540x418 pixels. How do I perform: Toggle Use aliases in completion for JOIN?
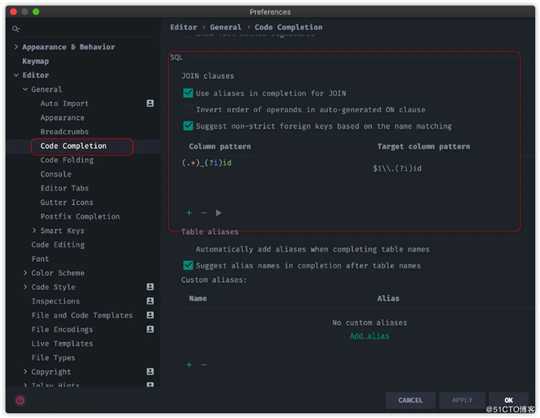[188, 93]
